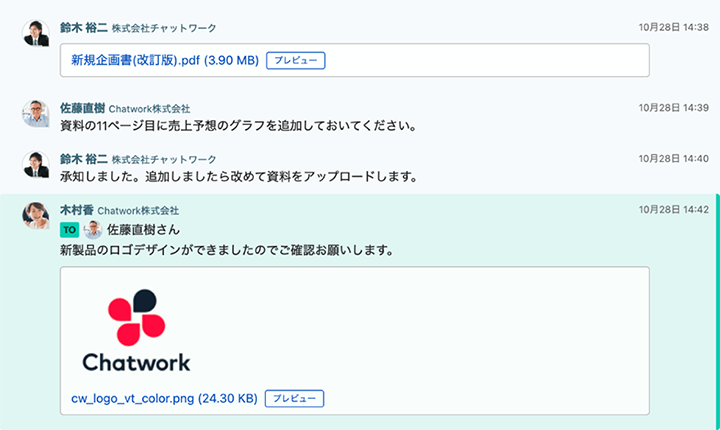
Task: Select the message about 売上予想のグラフ
Action: pyautogui.click(x=237, y=126)
